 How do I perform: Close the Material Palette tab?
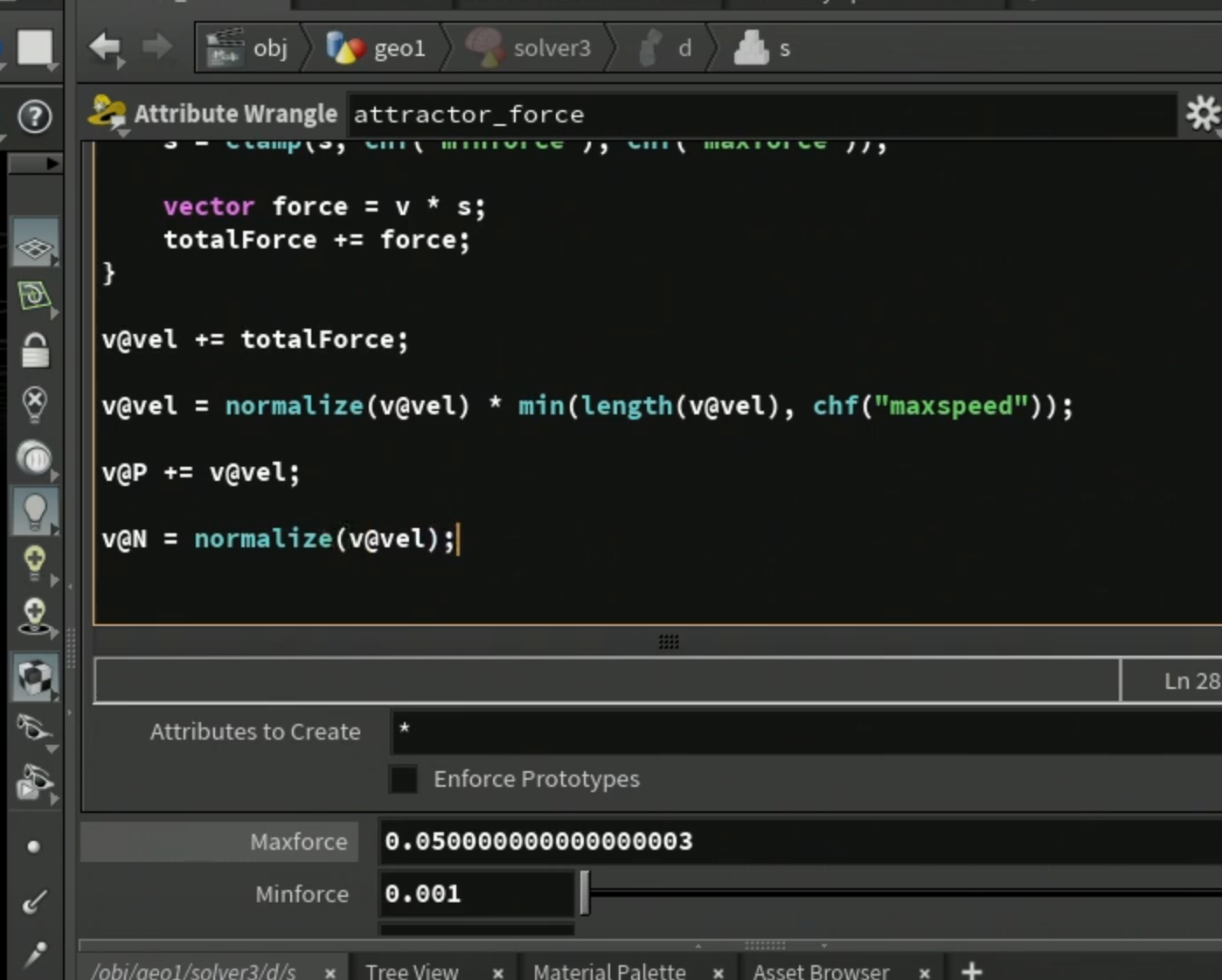click(x=718, y=972)
